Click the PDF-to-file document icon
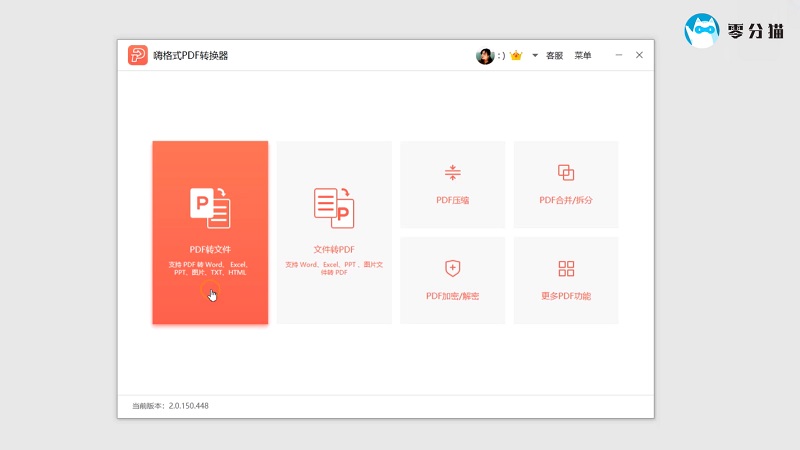This screenshot has height=450, width=800. click(210, 208)
